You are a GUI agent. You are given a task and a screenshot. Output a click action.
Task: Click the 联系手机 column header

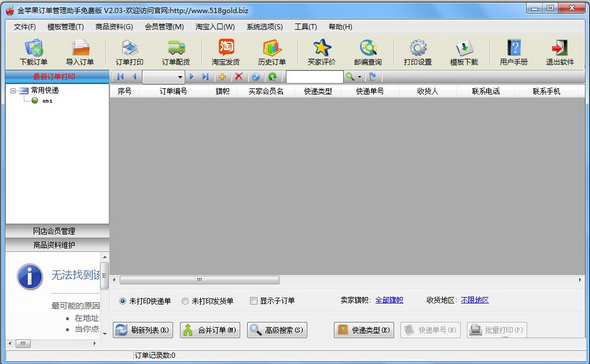pyautogui.click(x=546, y=91)
